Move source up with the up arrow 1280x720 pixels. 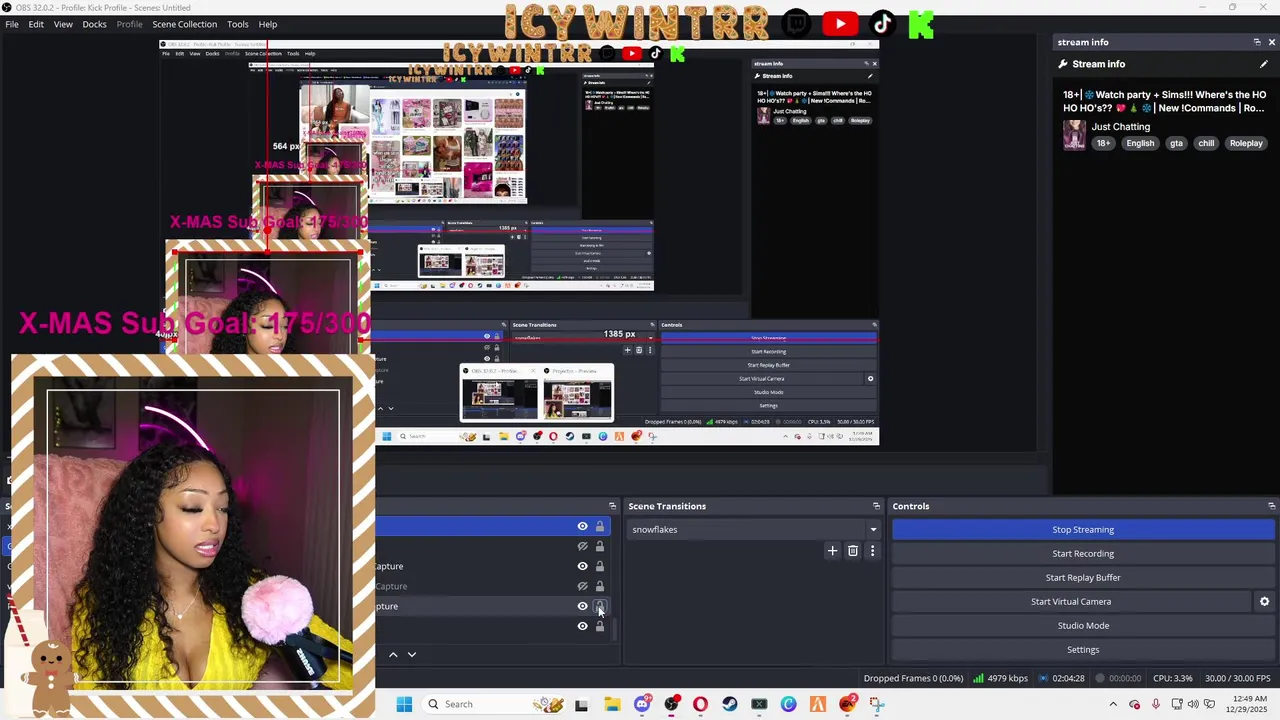[x=393, y=654]
